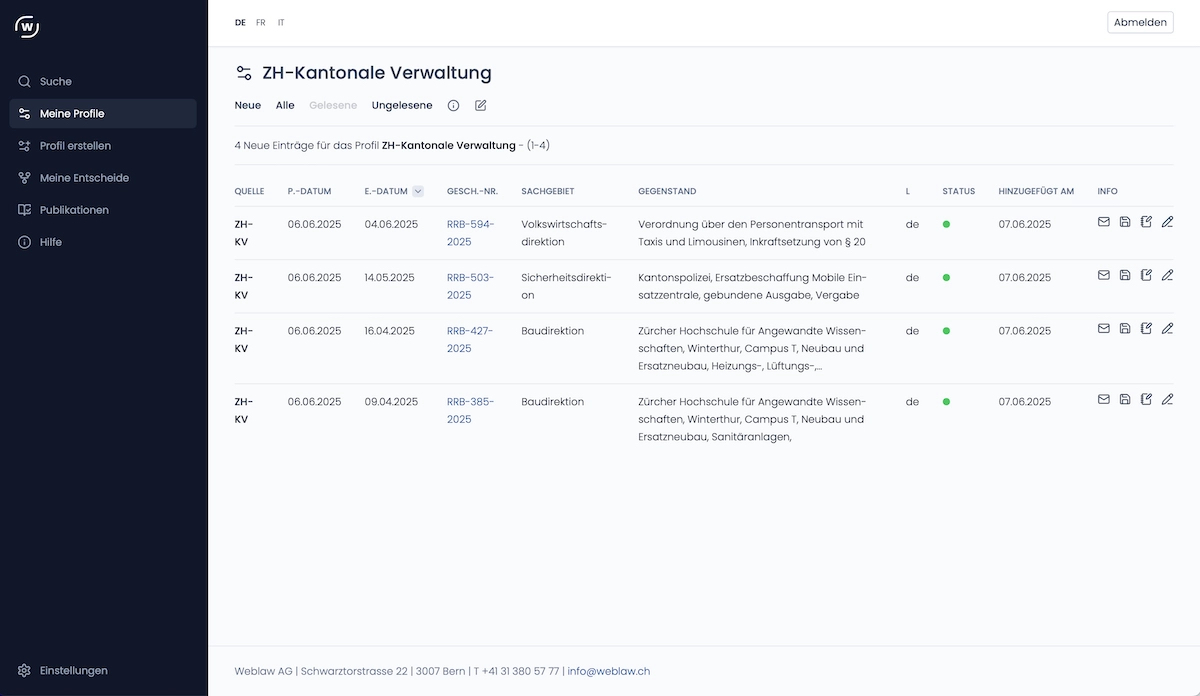Switch to the Ungelesene filter tab
1200x696 pixels.
pos(402,105)
